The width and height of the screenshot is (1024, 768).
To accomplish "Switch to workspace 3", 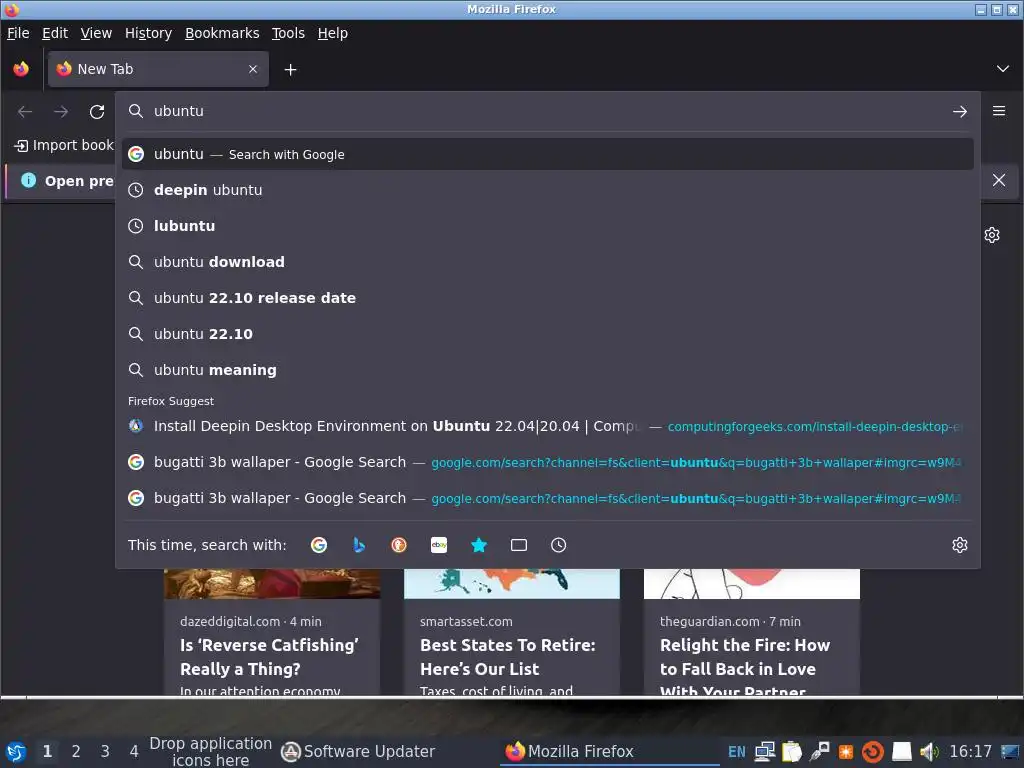I will pos(104,752).
